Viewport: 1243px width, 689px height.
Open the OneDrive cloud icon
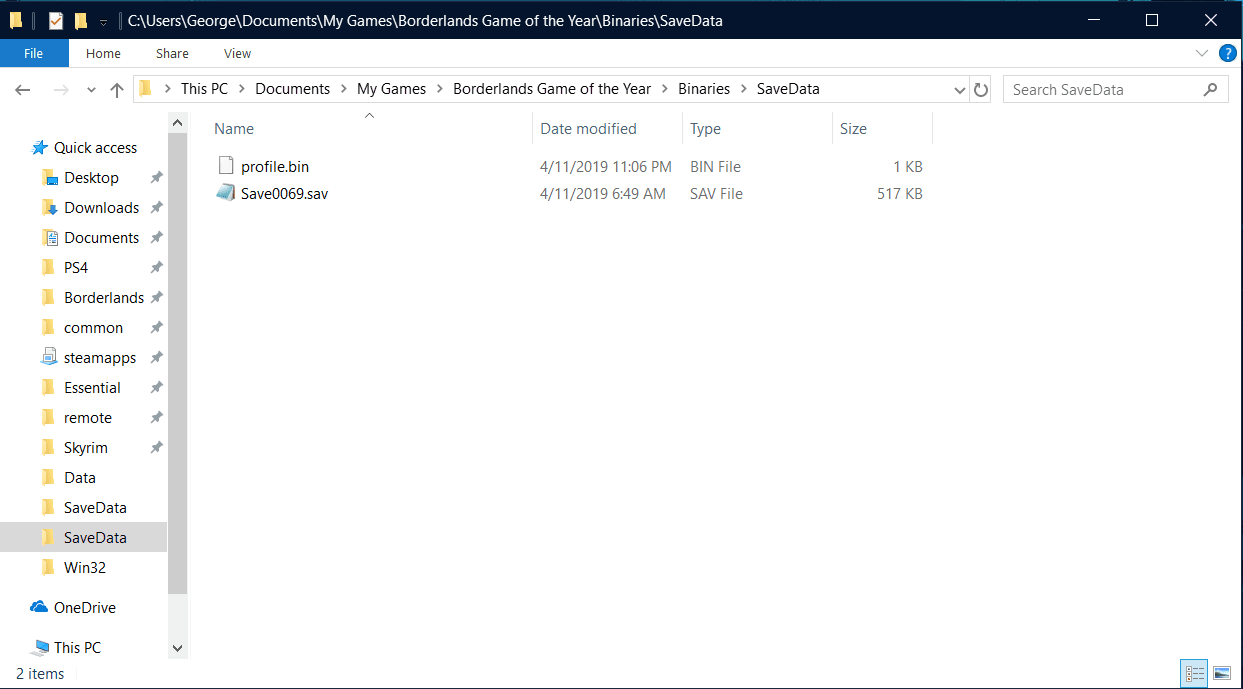39,607
